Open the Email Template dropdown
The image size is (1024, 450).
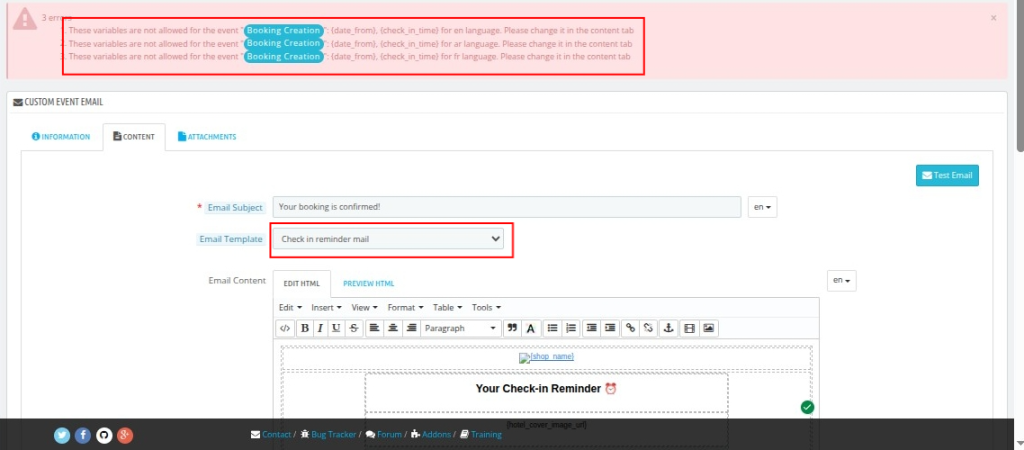click(x=391, y=239)
